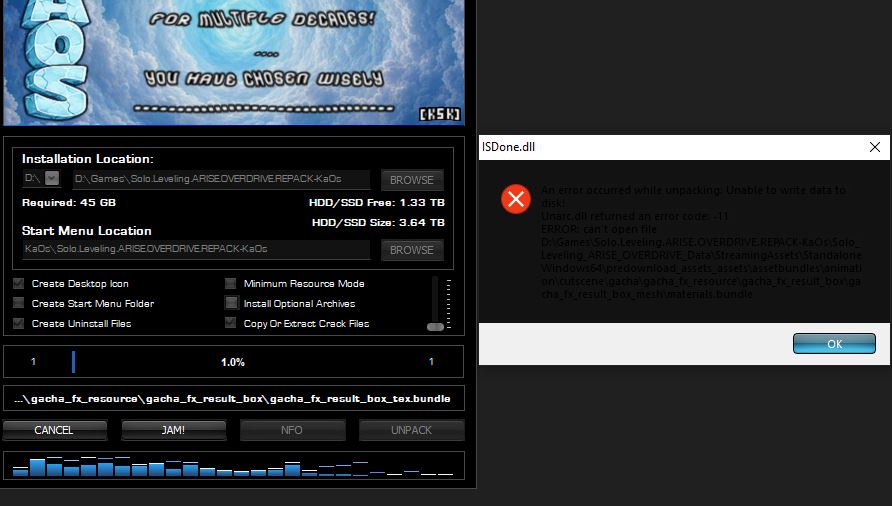Open the D:\ drive dropdown arrow
This screenshot has height=506, width=892.
[52, 178]
